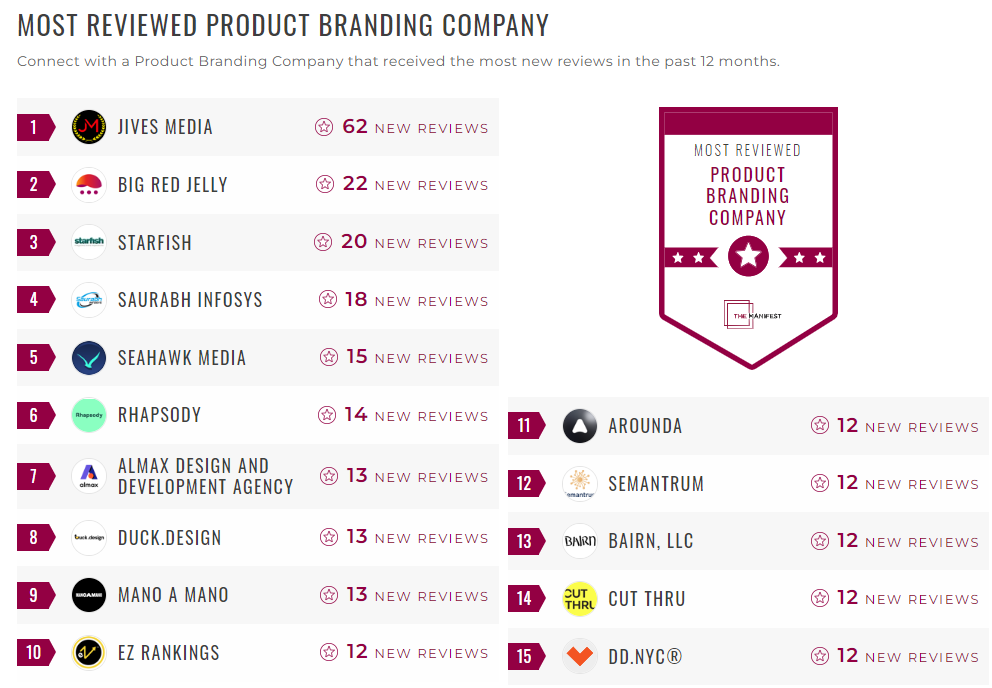This screenshot has height=688, width=992.
Task: Select the Arounda triangle logo
Action: [x=580, y=426]
